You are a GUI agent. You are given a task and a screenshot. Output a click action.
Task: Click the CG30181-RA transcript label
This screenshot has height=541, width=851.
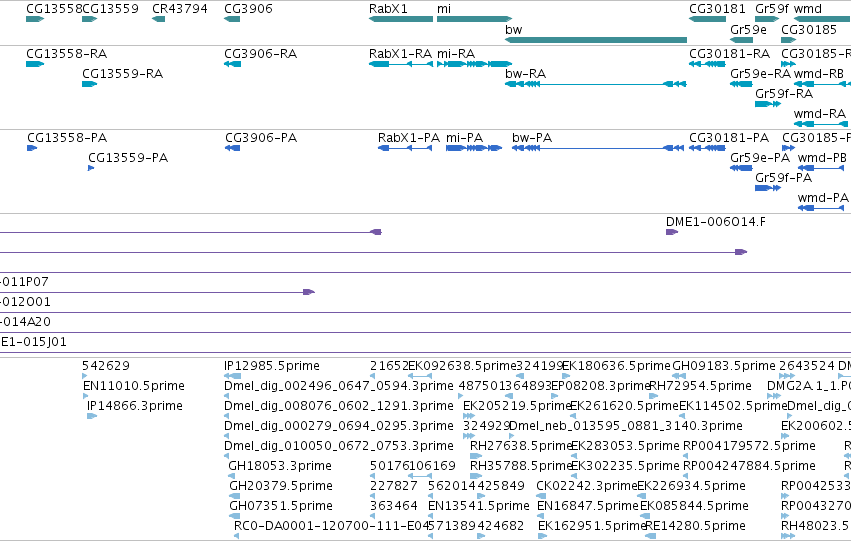coord(729,54)
